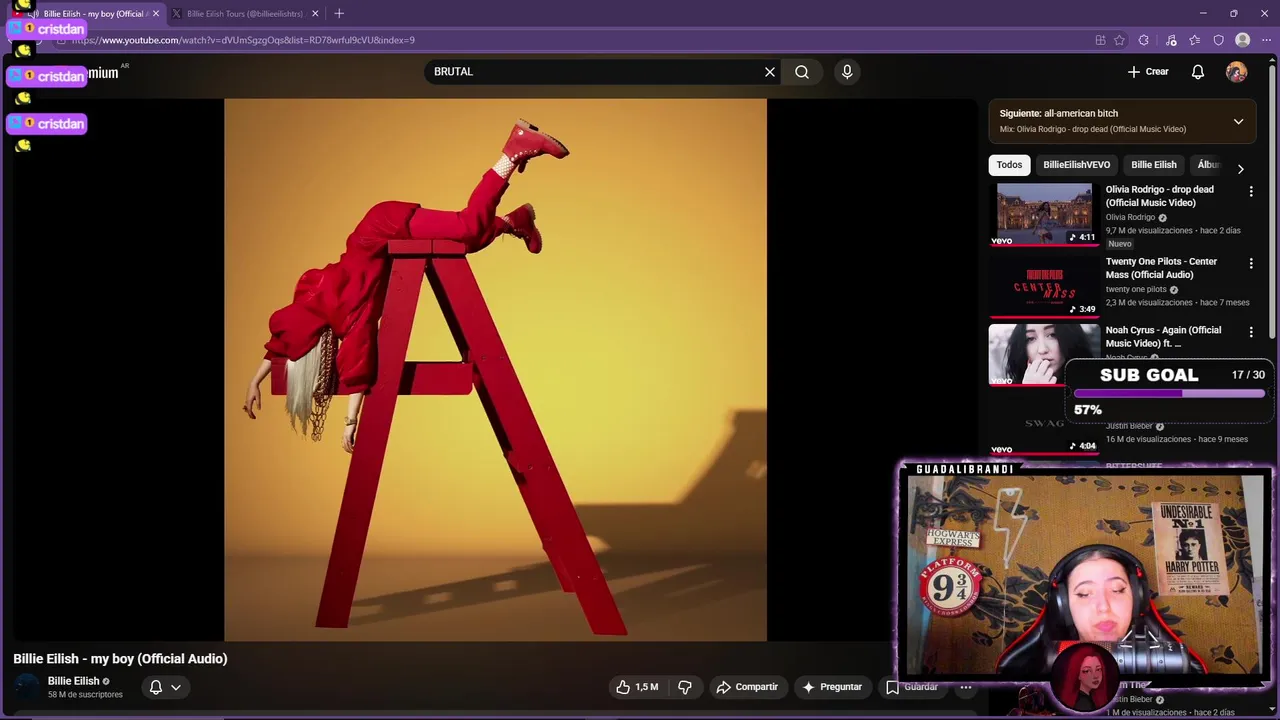Viewport: 1280px width, 720px height.
Task: Click Twenty One Pilots - Center Mass title
Action: click(x=1161, y=268)
